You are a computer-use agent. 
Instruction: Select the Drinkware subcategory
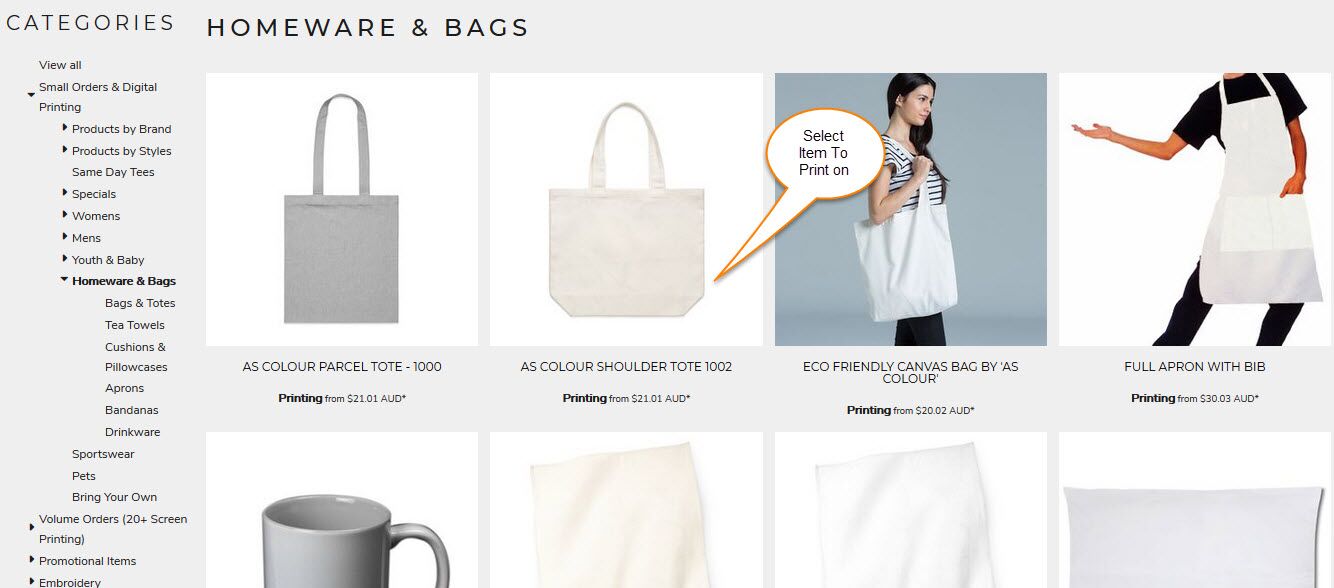point(132,432)
